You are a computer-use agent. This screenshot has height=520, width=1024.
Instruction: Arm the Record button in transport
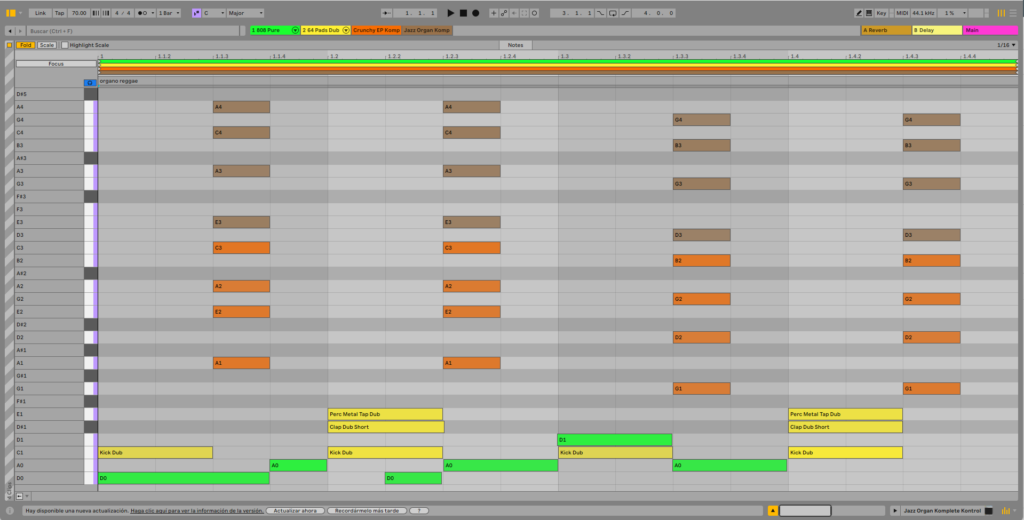click(475, 13)
